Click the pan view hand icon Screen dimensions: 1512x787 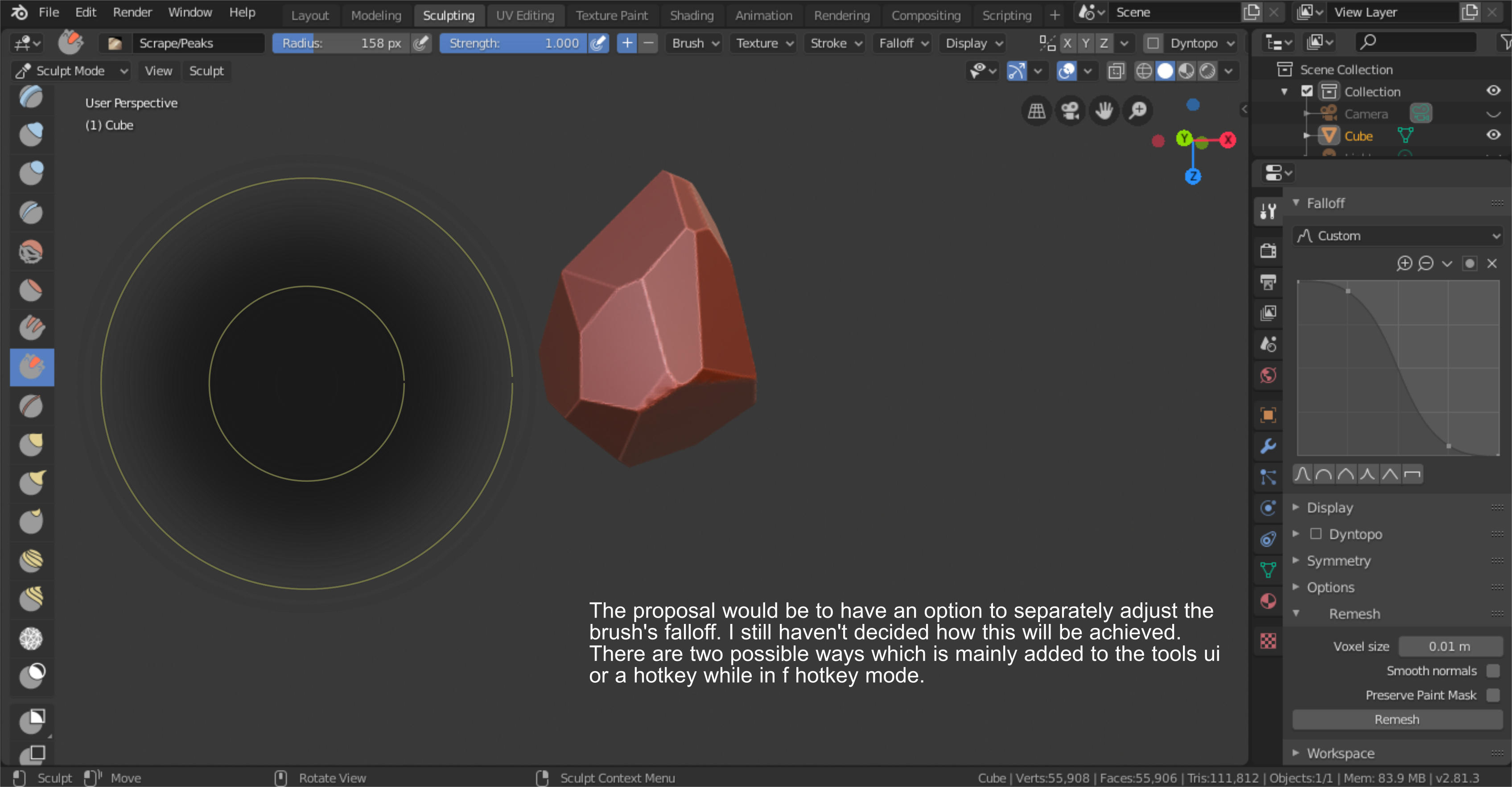coord(1104,110)
